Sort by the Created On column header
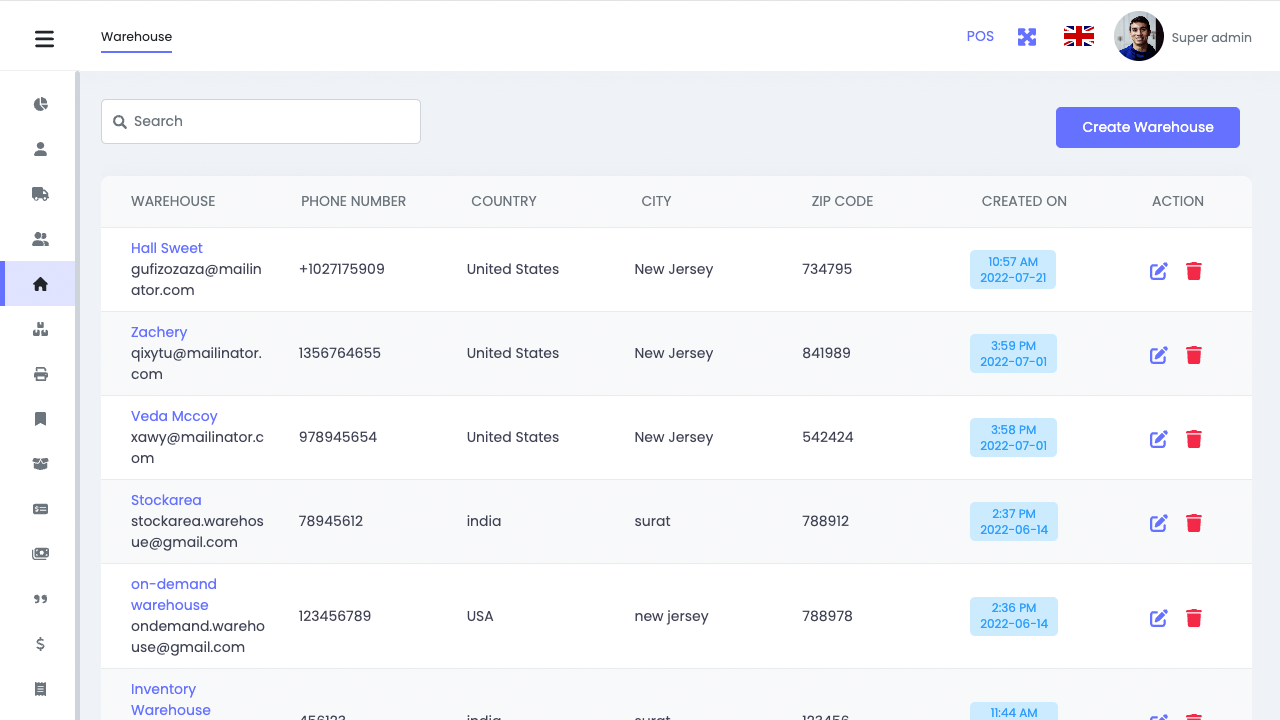 click(x=1024, y=201)
